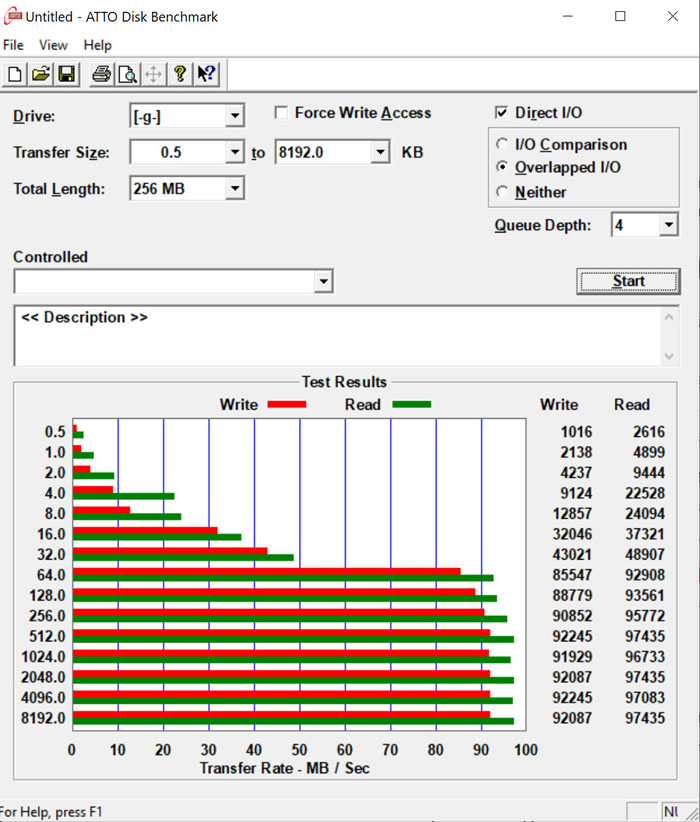Expand the Queue Depth dropdown
The height and width of the screenshot is (822, 700).
668,226
